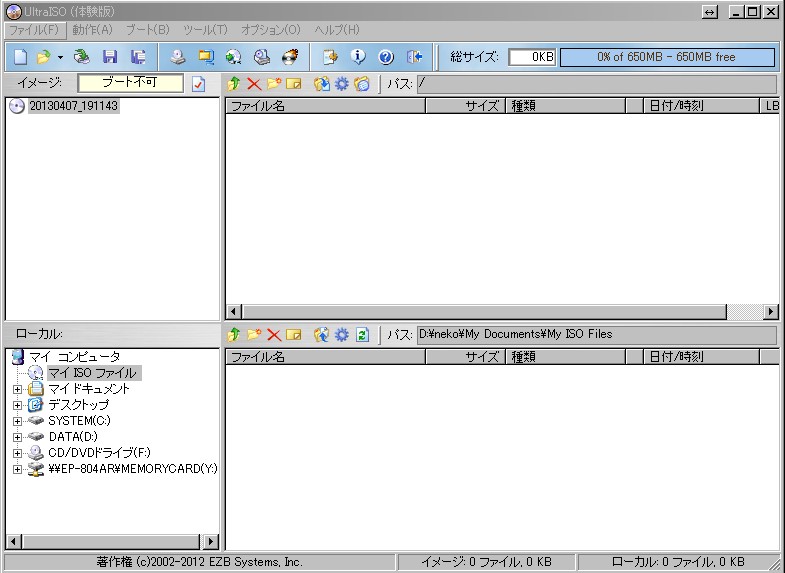Click the blue Information icon in toolbar

pos(358,57)
